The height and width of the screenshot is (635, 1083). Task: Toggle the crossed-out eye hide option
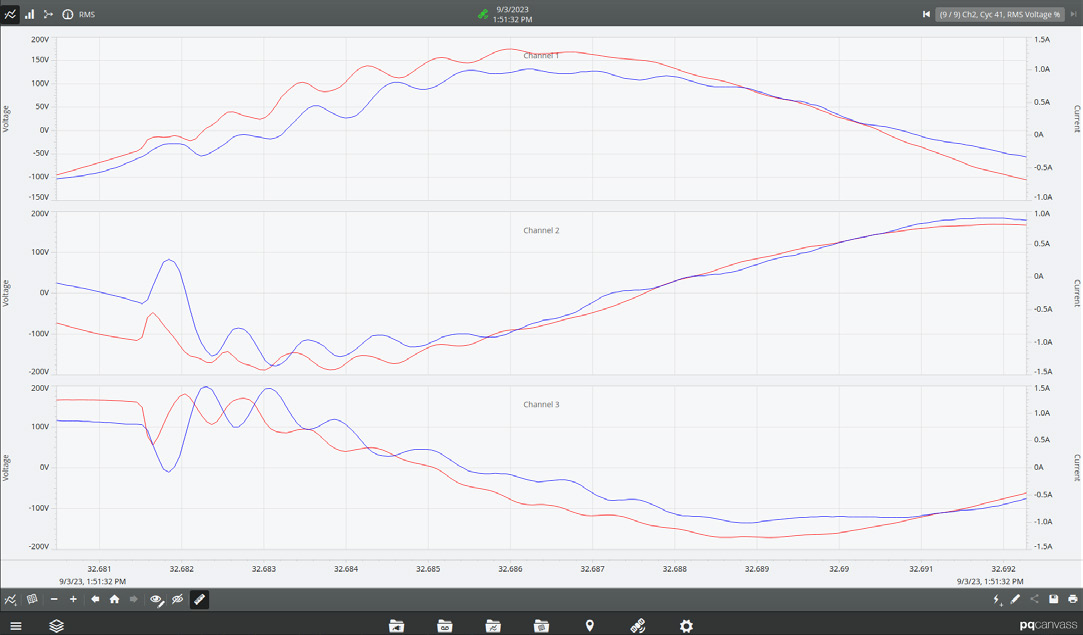pos(178,600)
